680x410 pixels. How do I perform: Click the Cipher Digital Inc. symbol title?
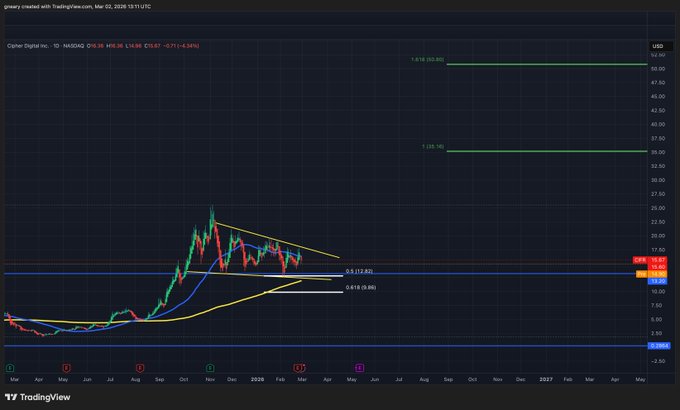tap(28, 46)
